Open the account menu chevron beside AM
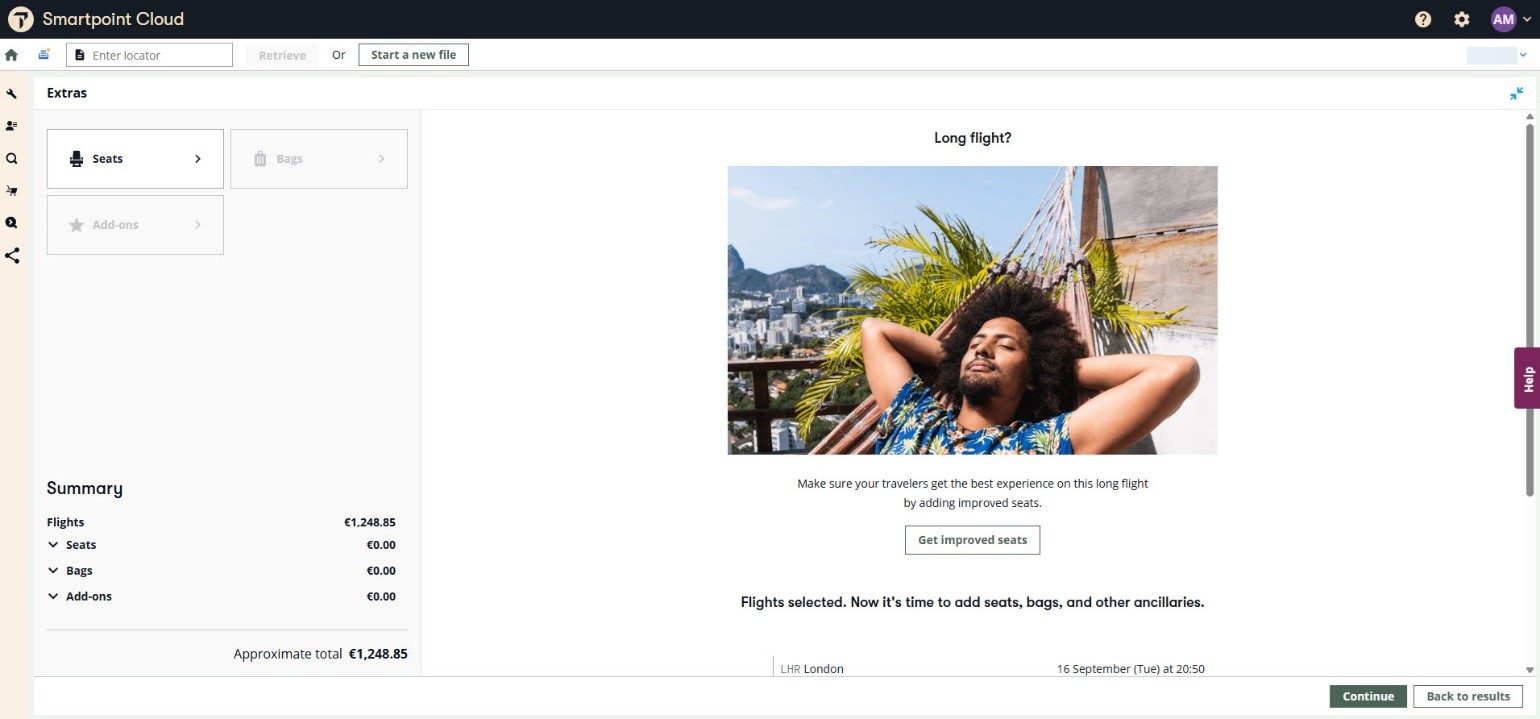The height and width of the screenshot is (719, 1540). pyautogui.click(x=1526, y=20)
